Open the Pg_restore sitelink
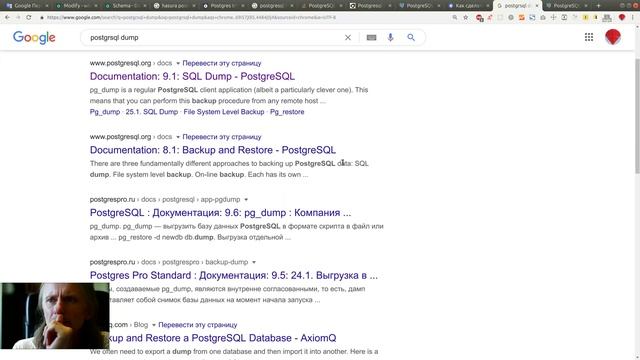Screen dimensions: 640x360 (287, 112)
